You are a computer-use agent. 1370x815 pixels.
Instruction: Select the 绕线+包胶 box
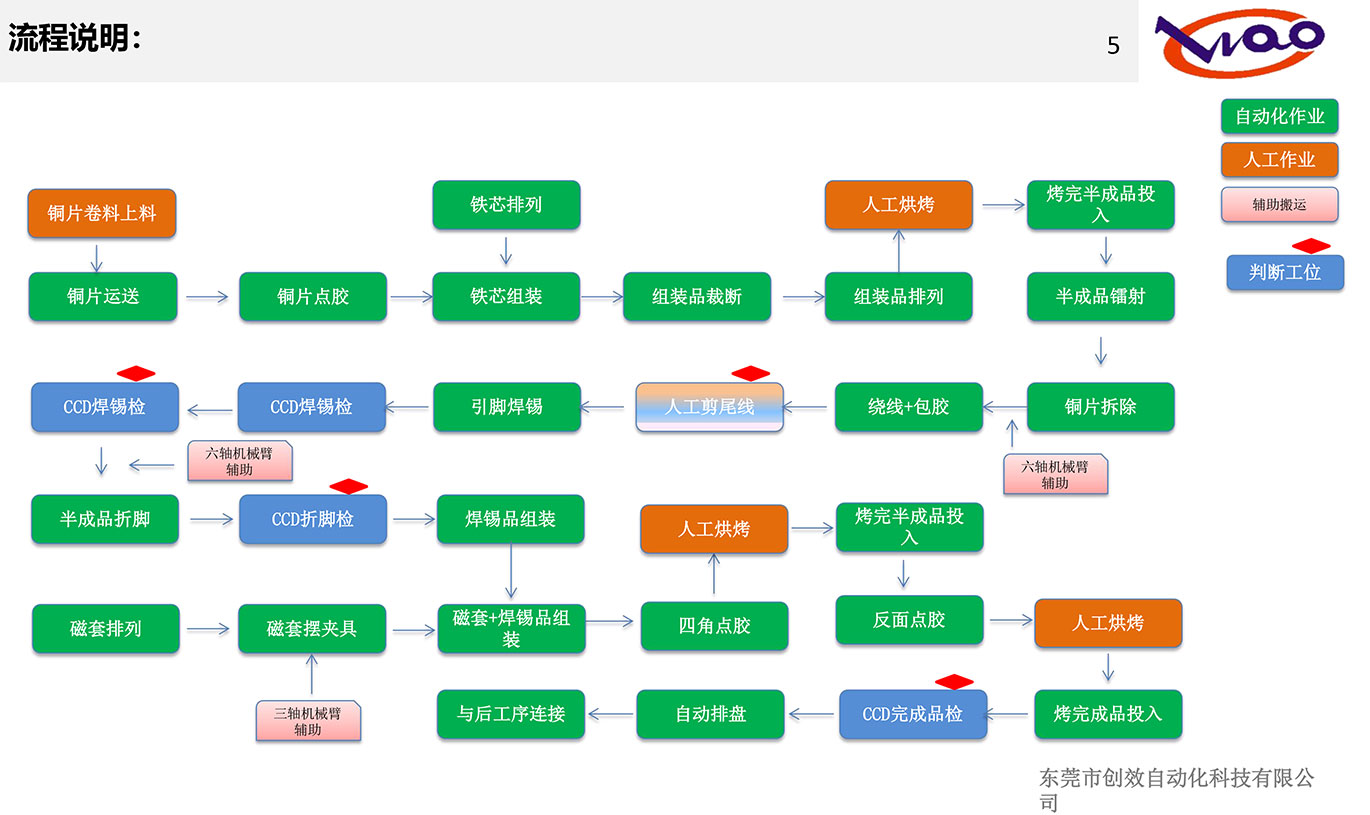908,407
